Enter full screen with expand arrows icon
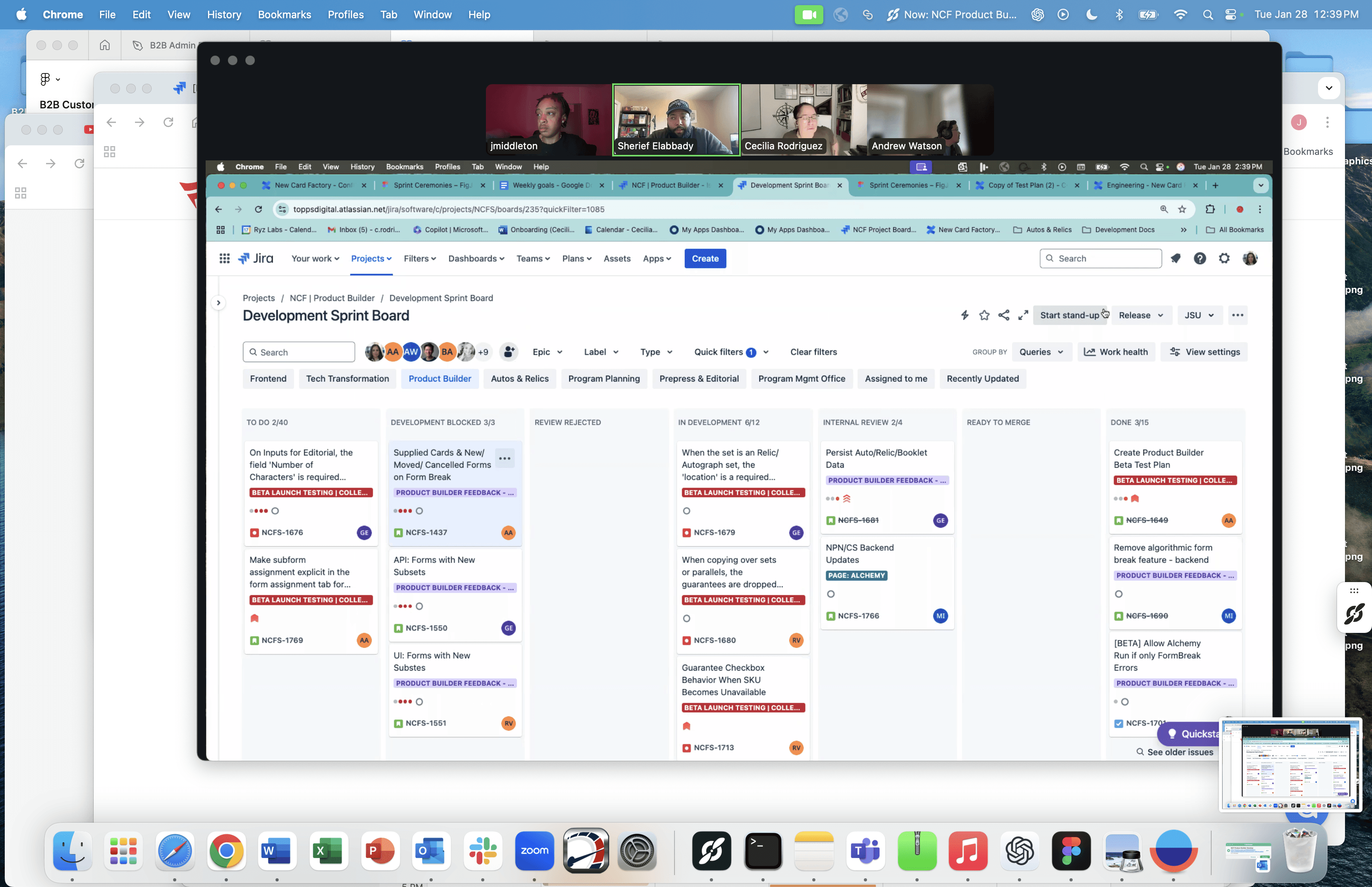1372x887 pixels. point(1023,315)
